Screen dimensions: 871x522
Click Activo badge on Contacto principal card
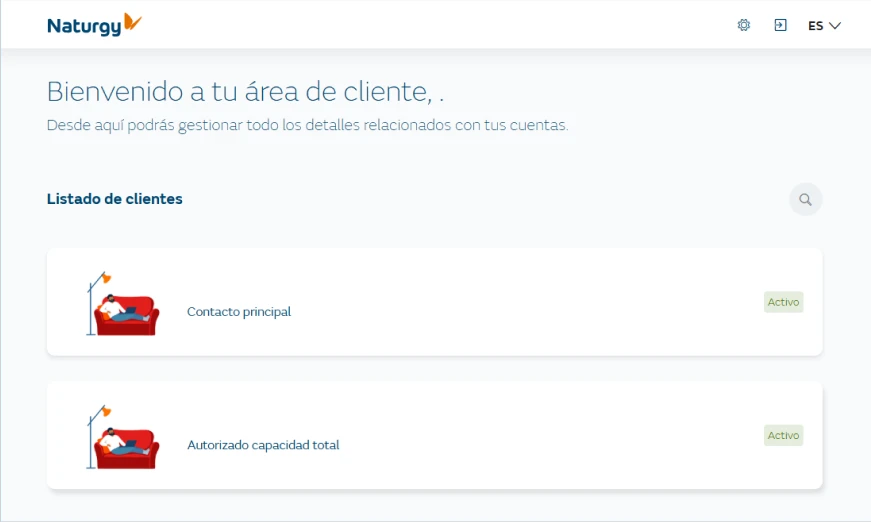coord(783,302)
